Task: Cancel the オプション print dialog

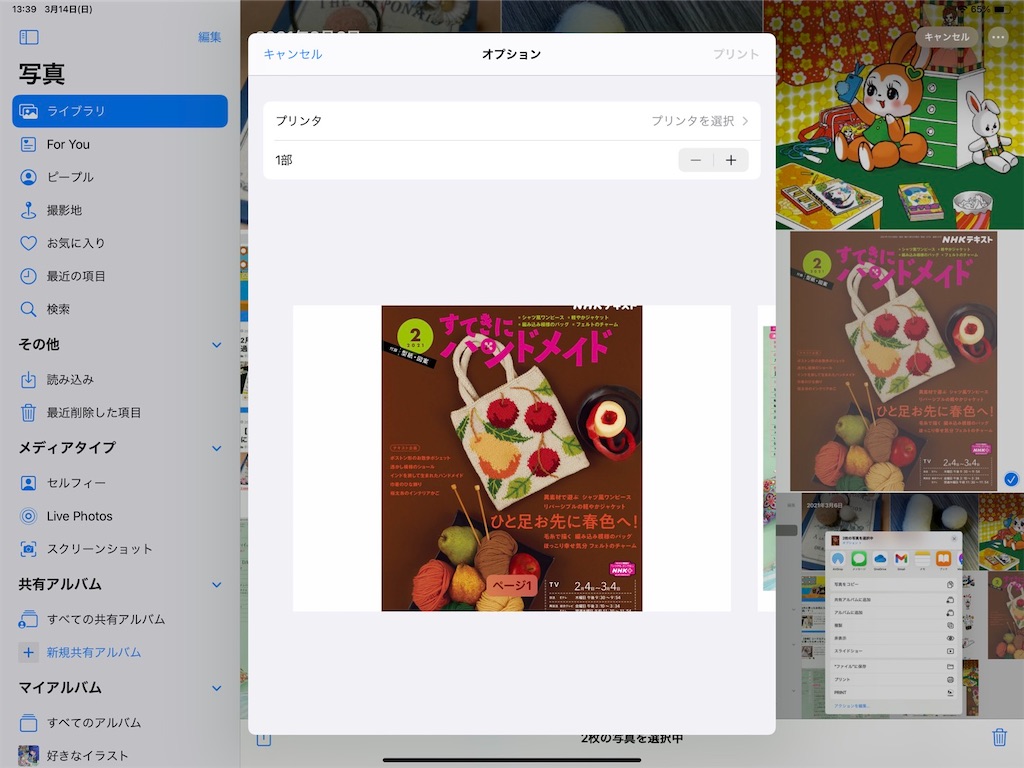Action: pyautogui.click(x=293, y=54)
